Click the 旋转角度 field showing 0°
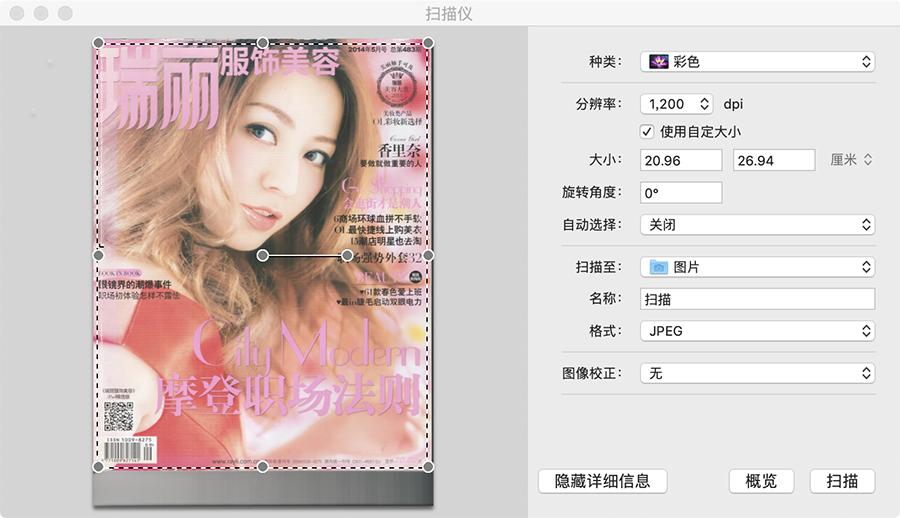Image resolution: width=900 pixels, height=518 pixels. click(x=681, y=193)
